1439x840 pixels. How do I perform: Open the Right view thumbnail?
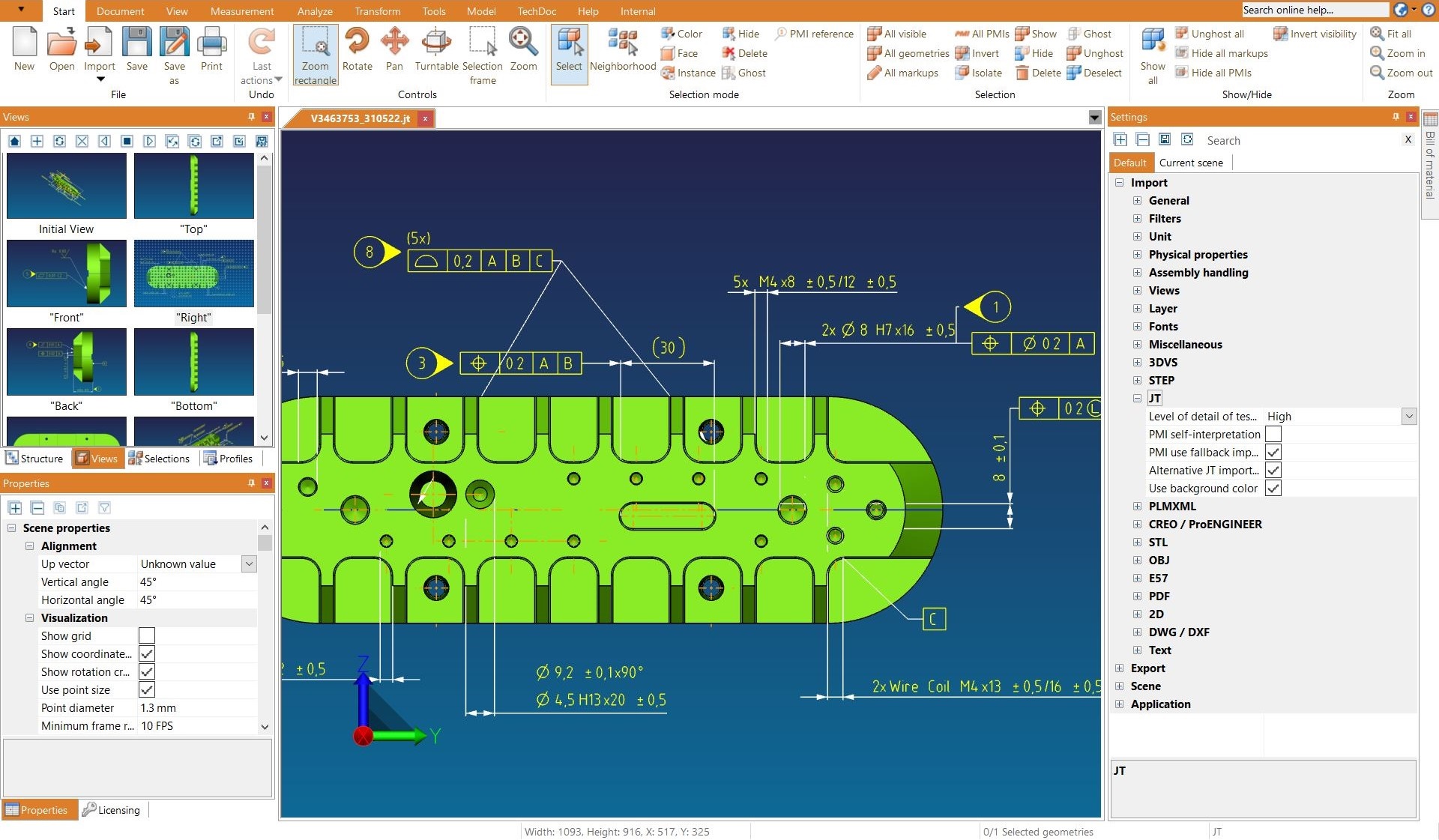[x=193, y=274]
